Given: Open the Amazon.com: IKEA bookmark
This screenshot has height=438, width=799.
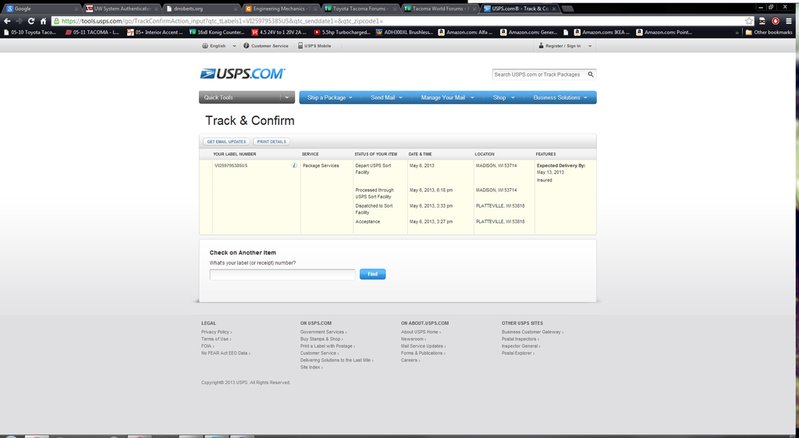Looking at the screenshot, I should [602, 32].
